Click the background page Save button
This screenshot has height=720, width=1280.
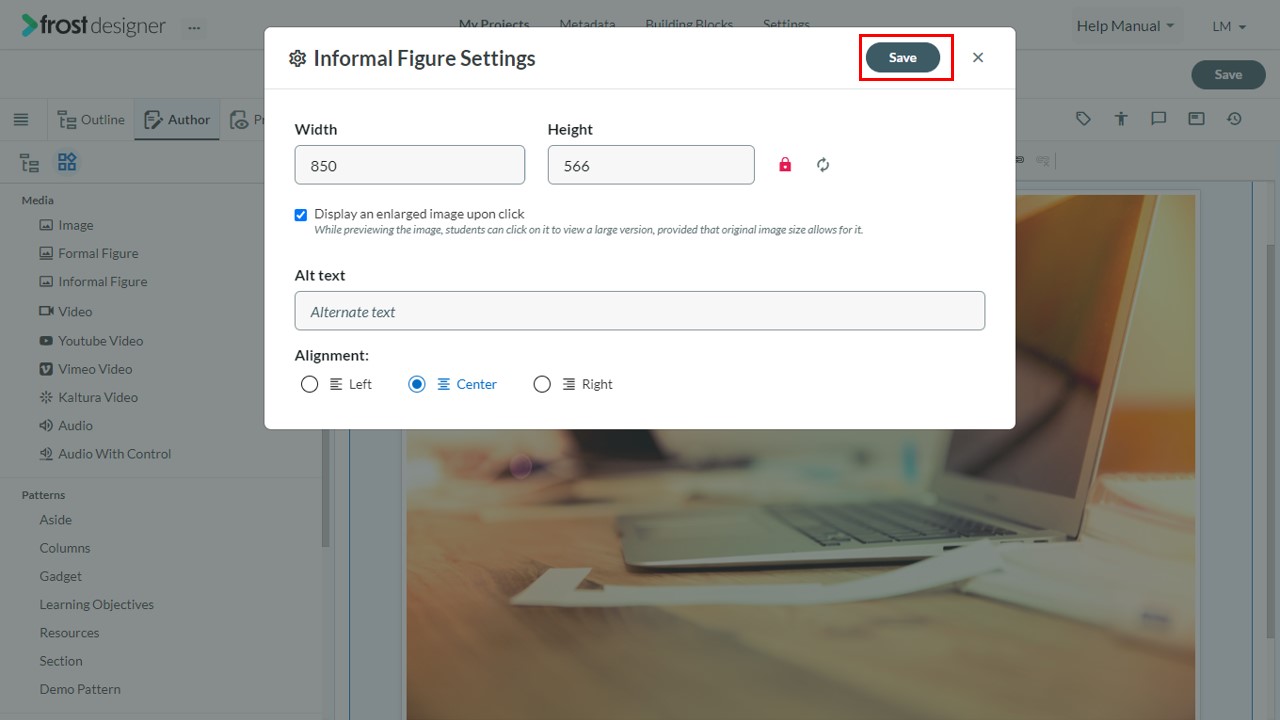tap(1228, 74)
